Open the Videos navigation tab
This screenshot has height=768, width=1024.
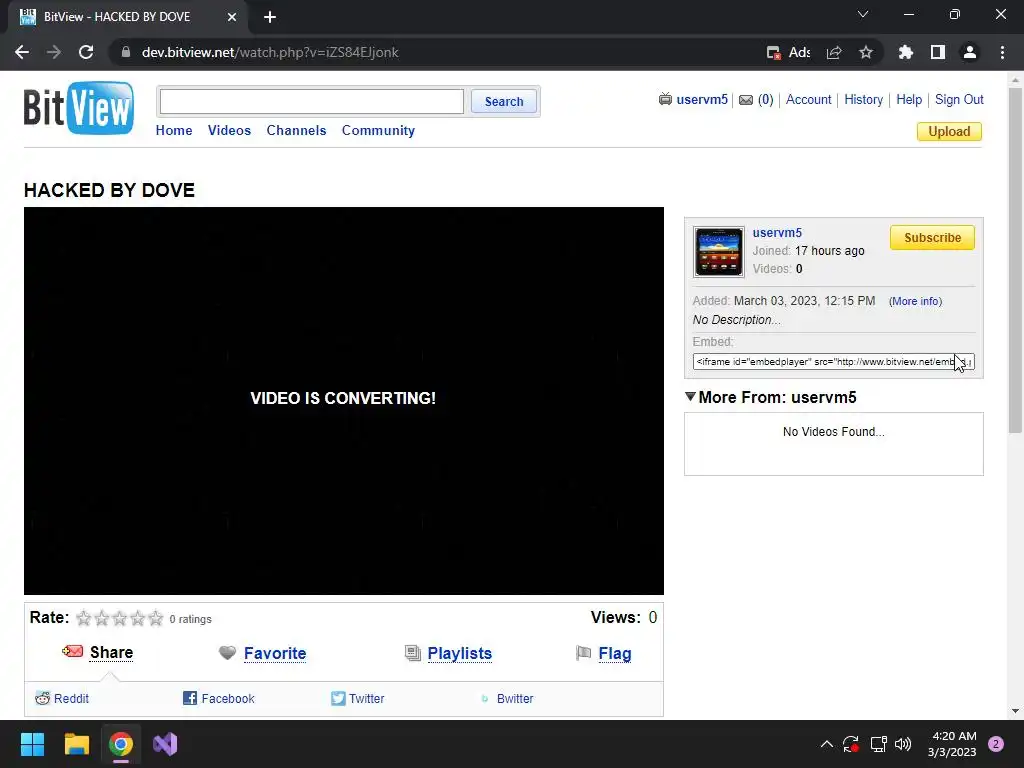pyautogui.click(x=229, y=130)
